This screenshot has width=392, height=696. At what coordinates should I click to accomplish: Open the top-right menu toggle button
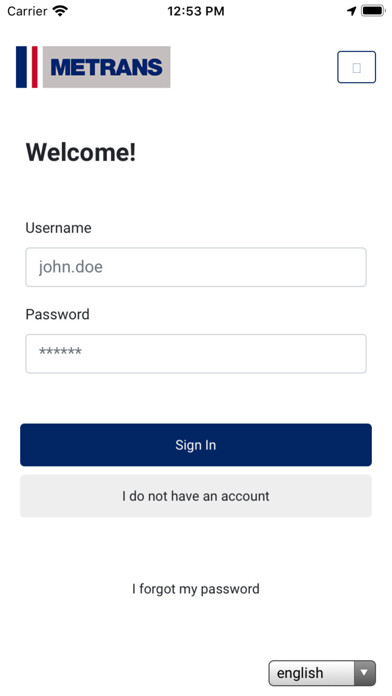(x=356, y=67)
